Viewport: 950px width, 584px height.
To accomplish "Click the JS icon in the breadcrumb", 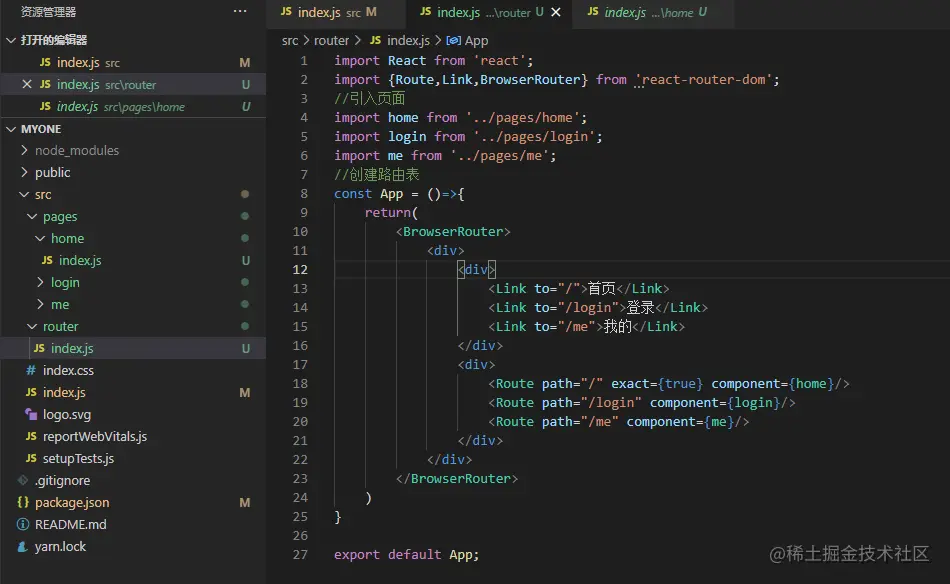I will pyautogui.click(x=376, y=40).
